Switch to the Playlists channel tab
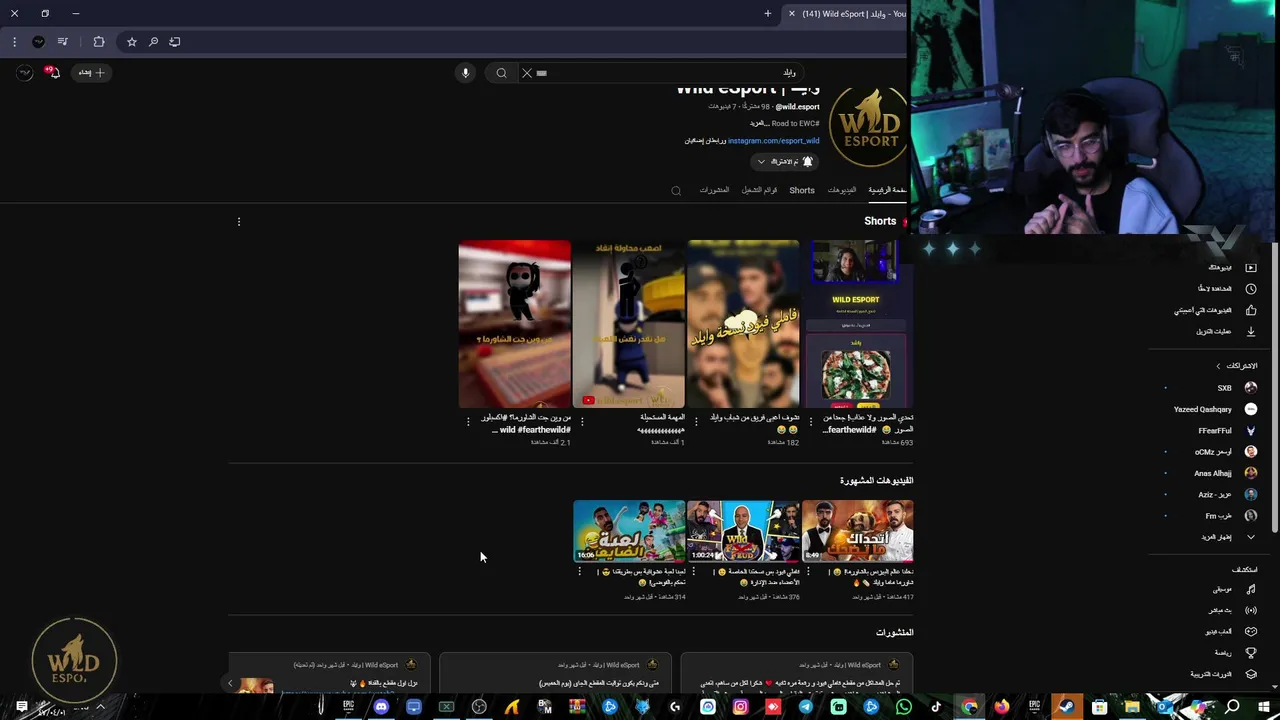This screenshot has width=1280, height=720. tap(759, 190)
